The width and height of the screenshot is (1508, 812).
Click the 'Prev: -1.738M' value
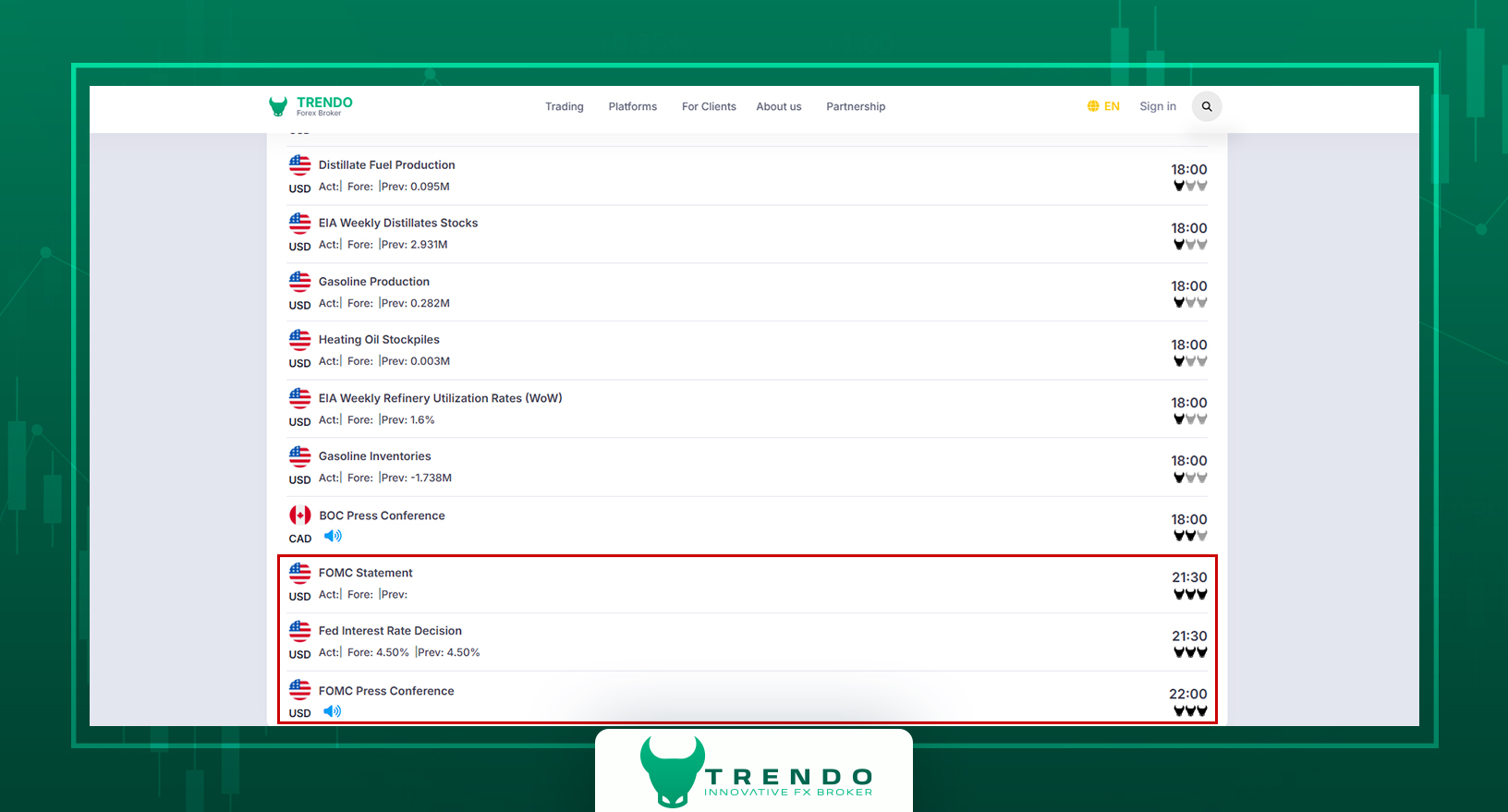tap(416, 478)
